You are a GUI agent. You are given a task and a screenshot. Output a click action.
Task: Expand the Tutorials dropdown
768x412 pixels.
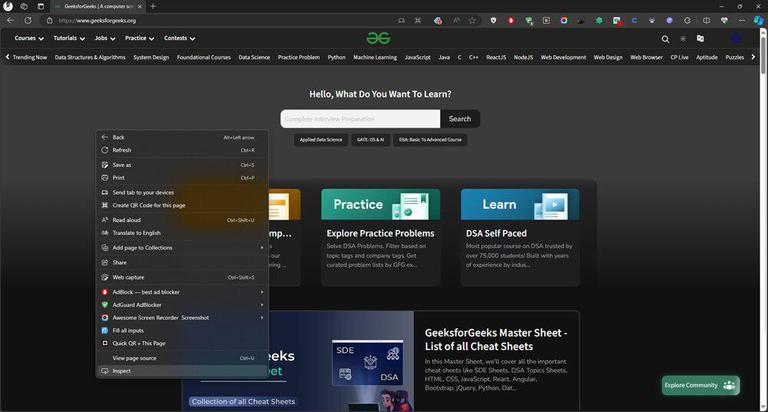tap(69, 38)
